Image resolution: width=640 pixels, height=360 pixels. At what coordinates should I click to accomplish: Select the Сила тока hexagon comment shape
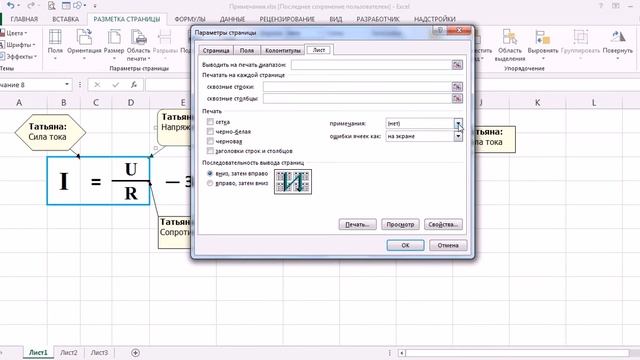[50, 132]
